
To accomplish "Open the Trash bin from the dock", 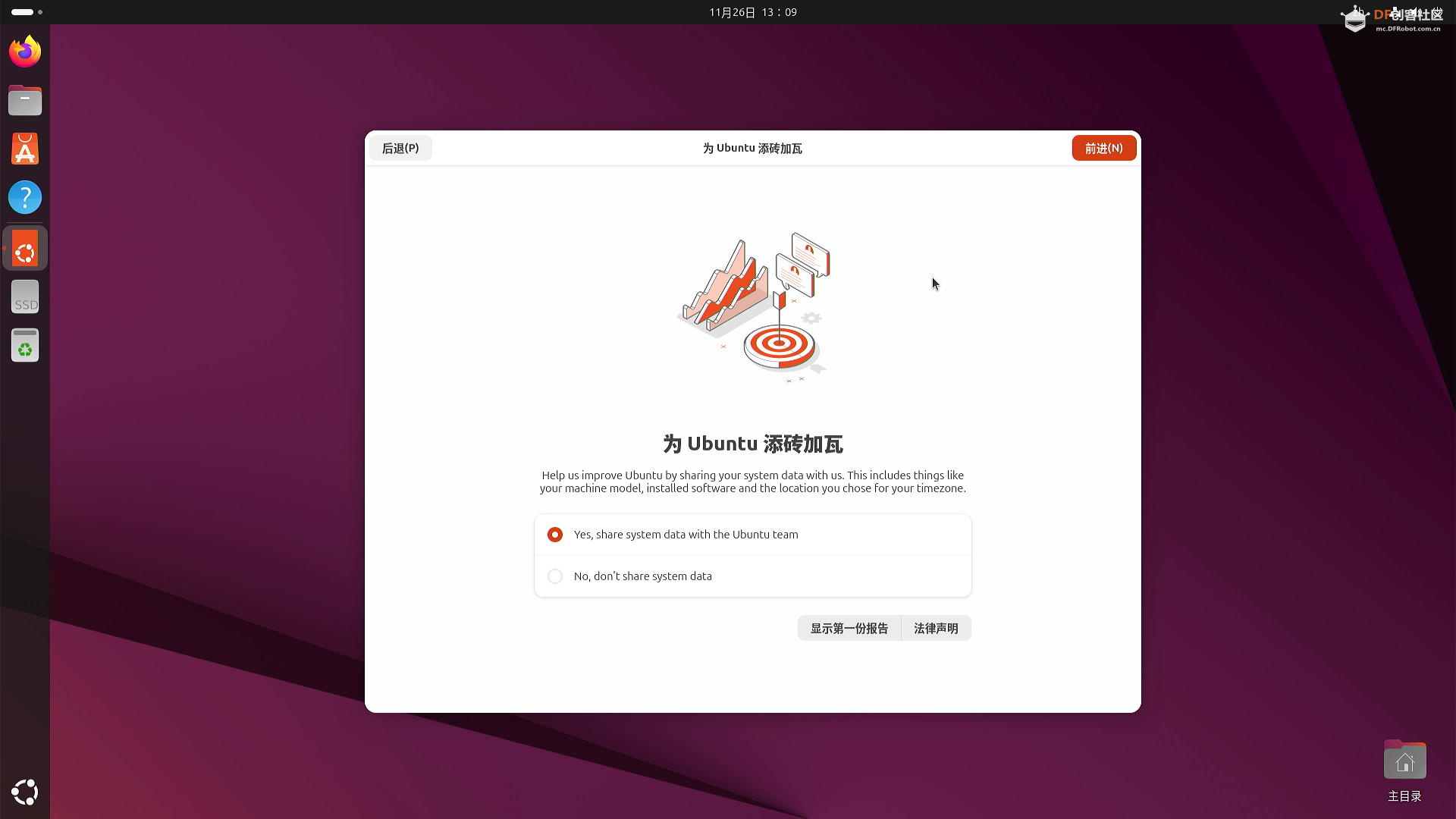I will [24, 345].
